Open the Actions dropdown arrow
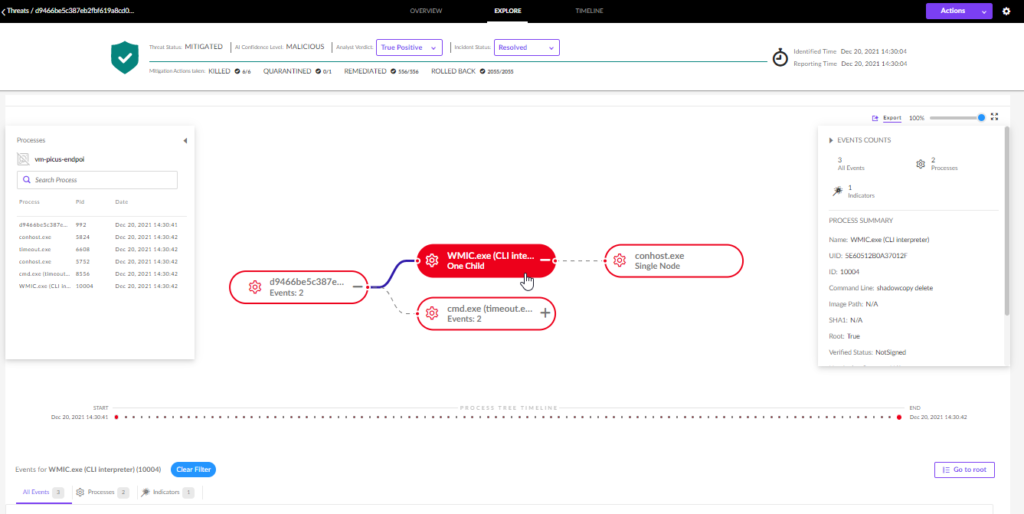This screenshot has height=514, width=1024. tap(984, 11)
